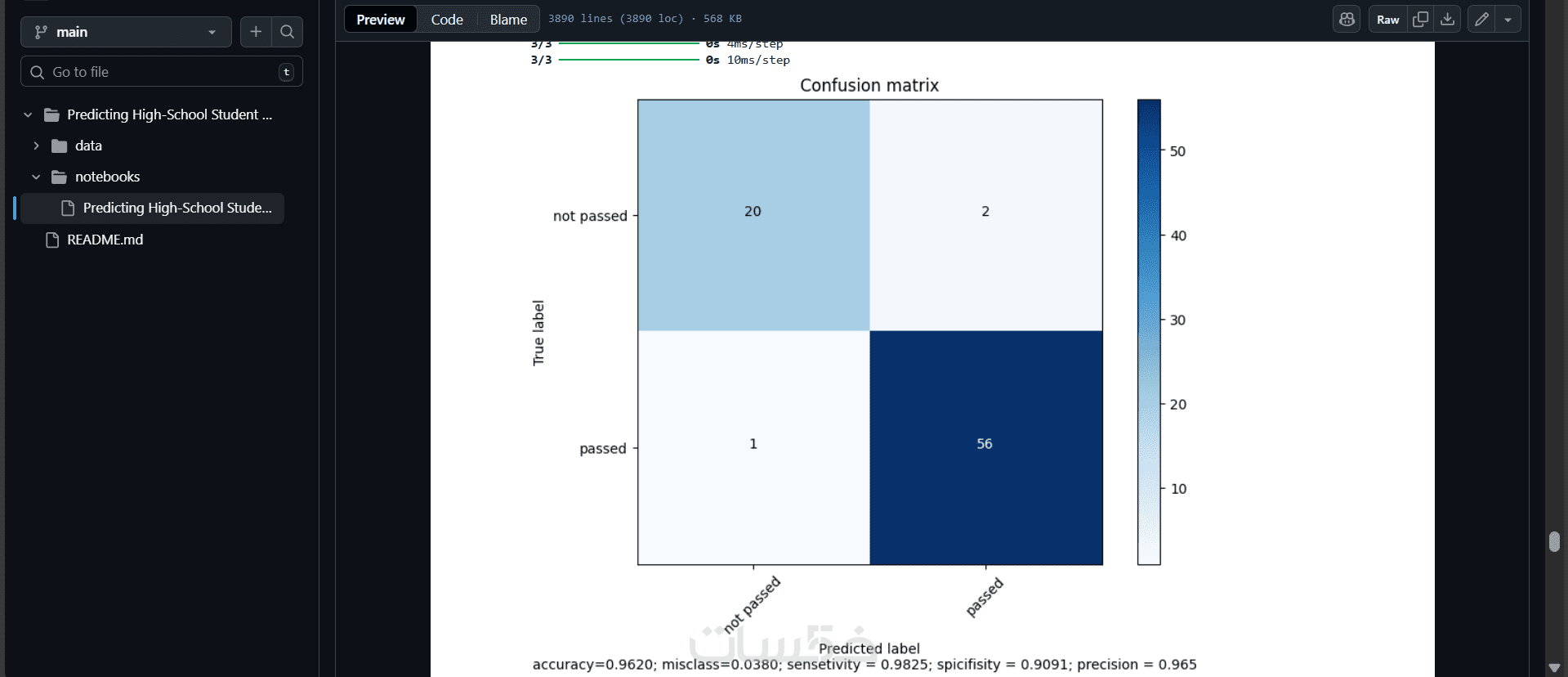
Task: Click the scroll down arrow at bottom right
Action: click(x=1554, y=668)
